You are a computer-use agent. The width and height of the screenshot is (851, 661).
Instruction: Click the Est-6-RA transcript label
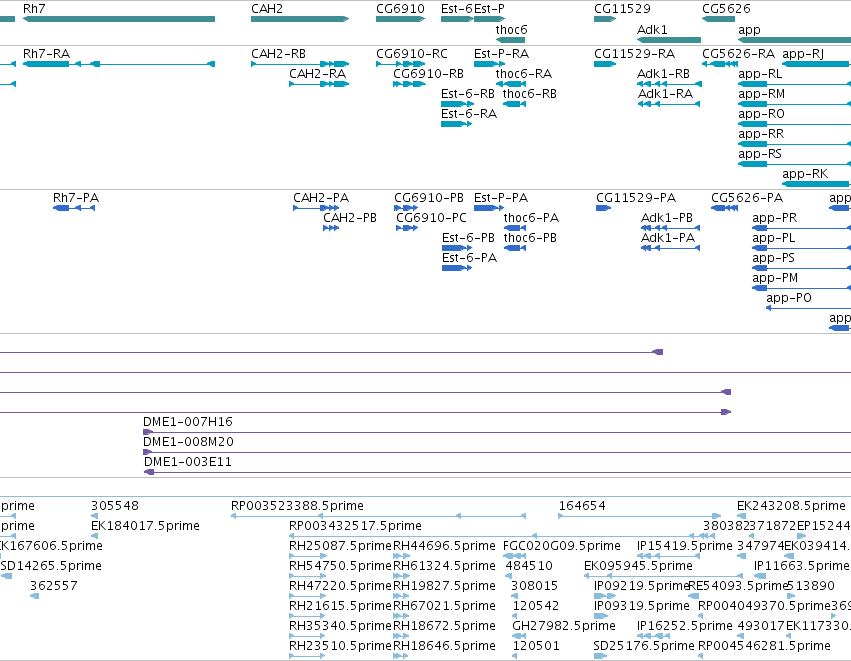click(x=469, y=114)
